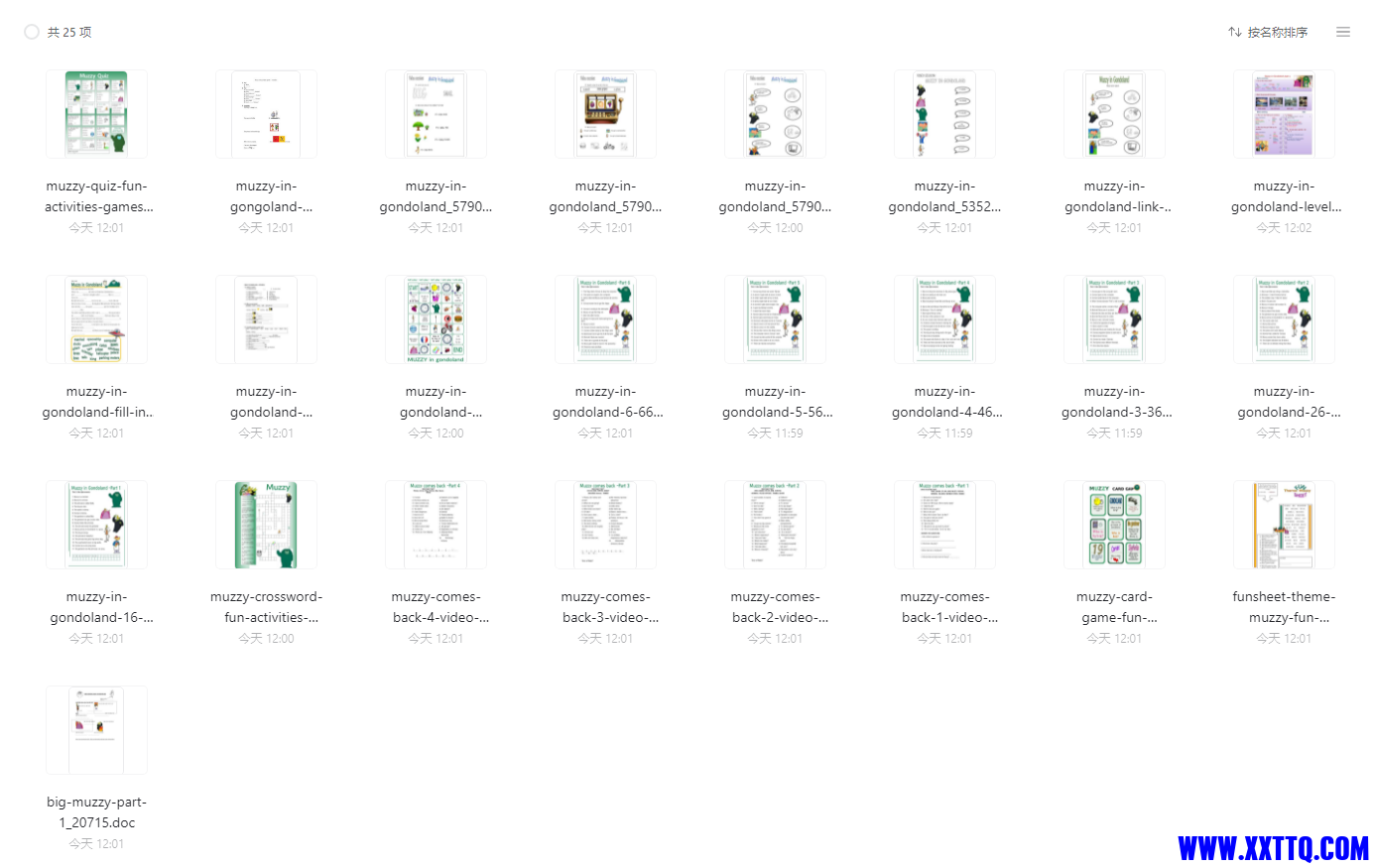Open the muzzy-comes-back-3-video thumbnail
The image size is (1374, 868).
coord(605,525)
